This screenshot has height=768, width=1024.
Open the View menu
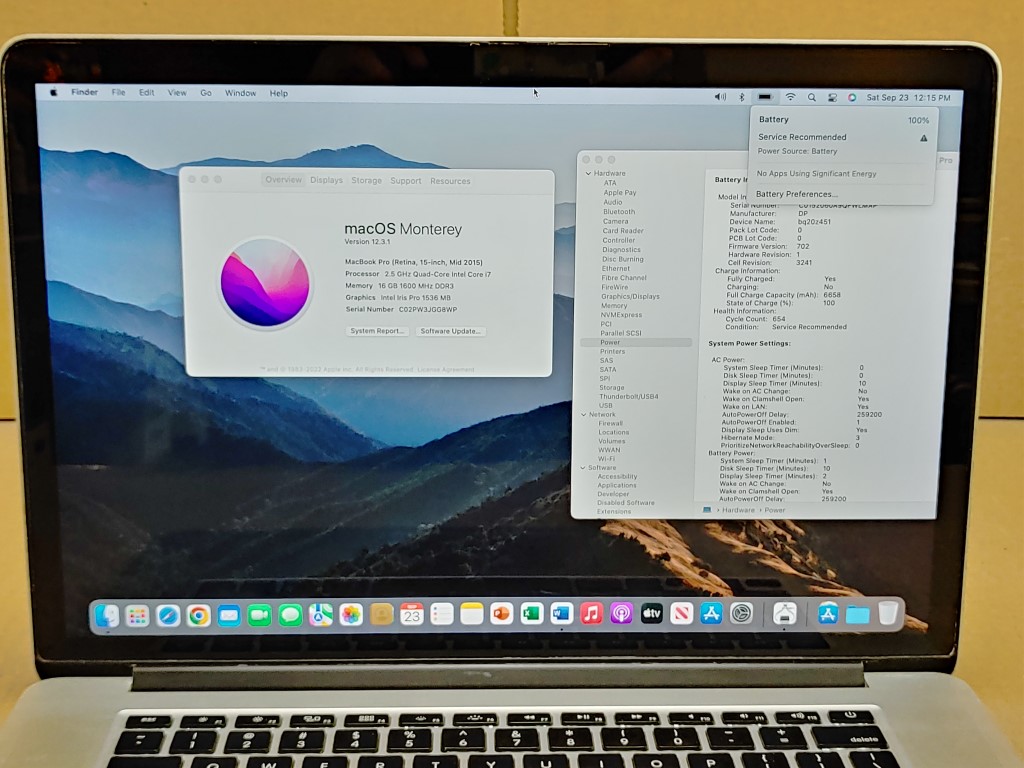click(177, 93)
